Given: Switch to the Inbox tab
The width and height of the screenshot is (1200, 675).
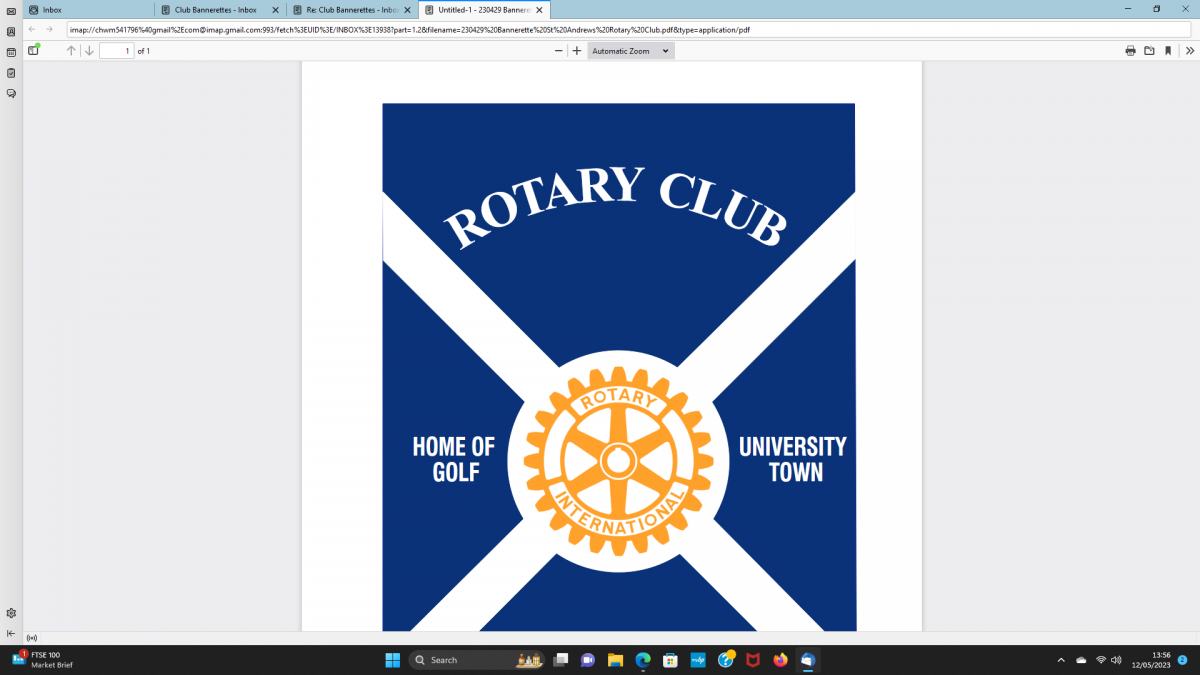Looking at the screenshot, I should [86, 9].
